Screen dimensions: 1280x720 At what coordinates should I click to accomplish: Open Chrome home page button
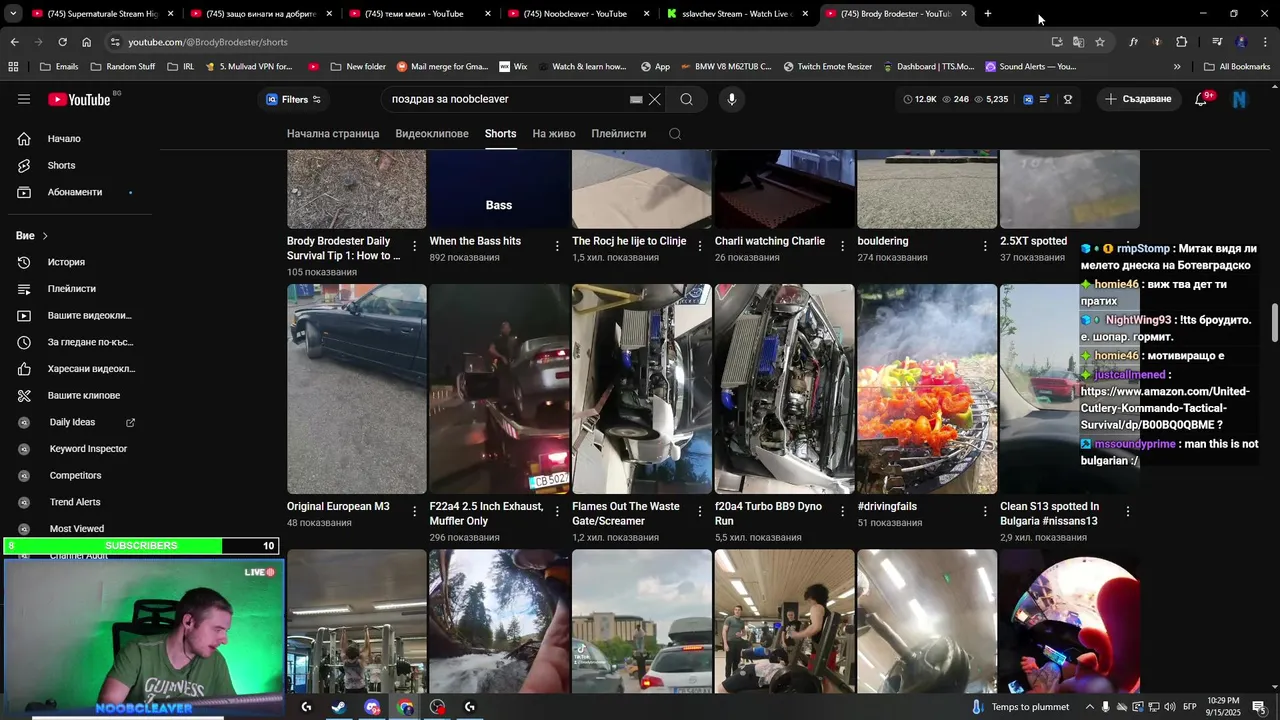pyautogui.click(x=86, y=42)
